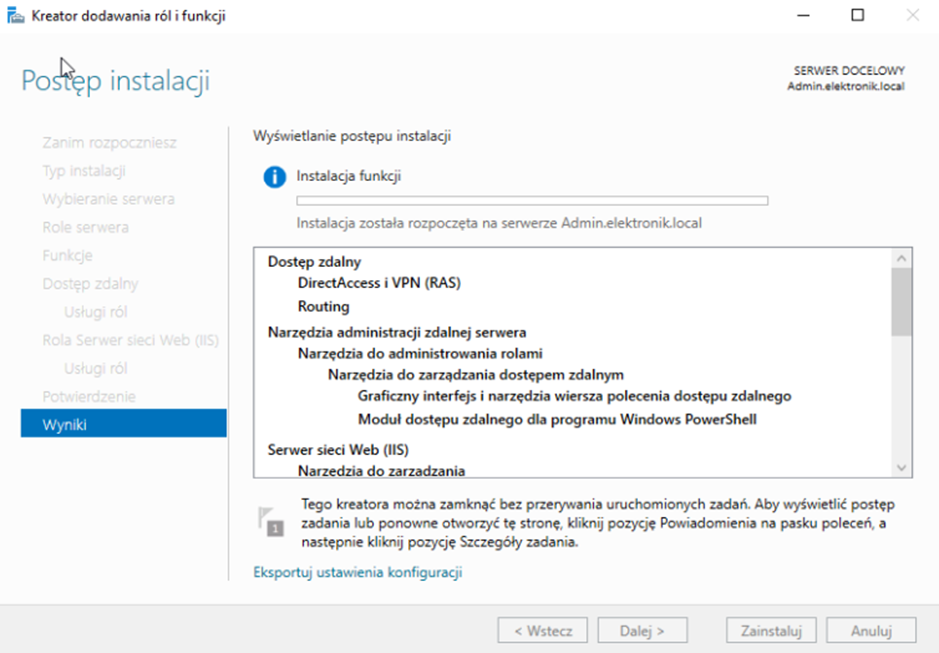Click the Dalej next button
The width and height of the screenshot is (939, 653).
[x=643, y=631]
